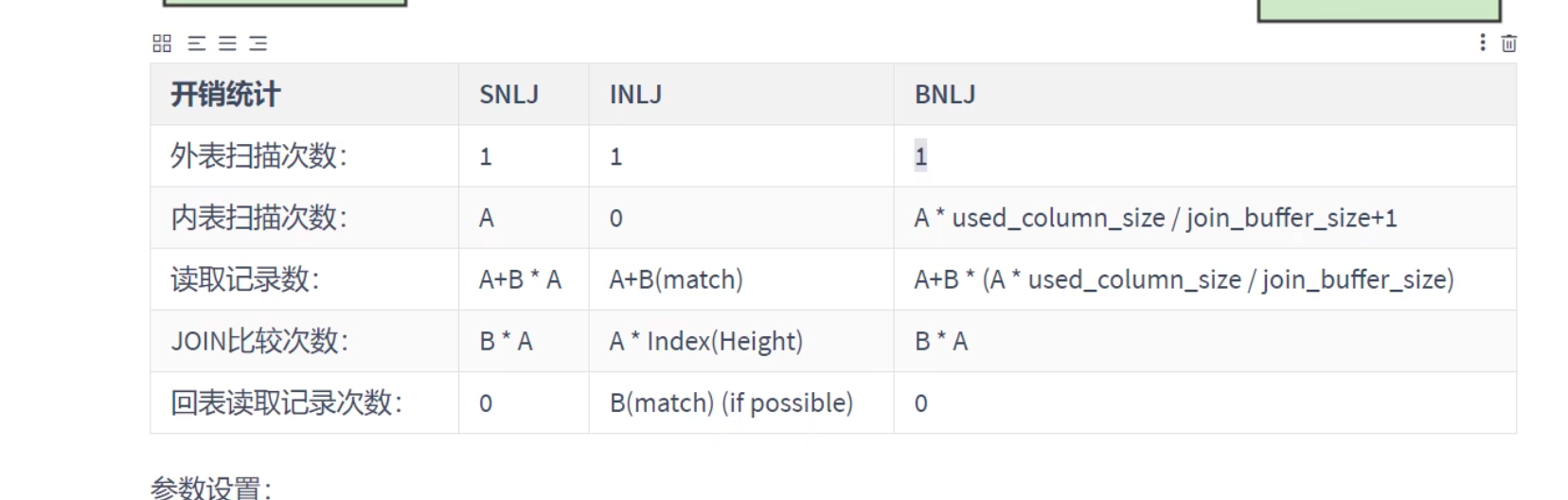This screenshot has height=500, width=1568.
Task: Select the INLJ column header
Action: (x=635, y=95)
